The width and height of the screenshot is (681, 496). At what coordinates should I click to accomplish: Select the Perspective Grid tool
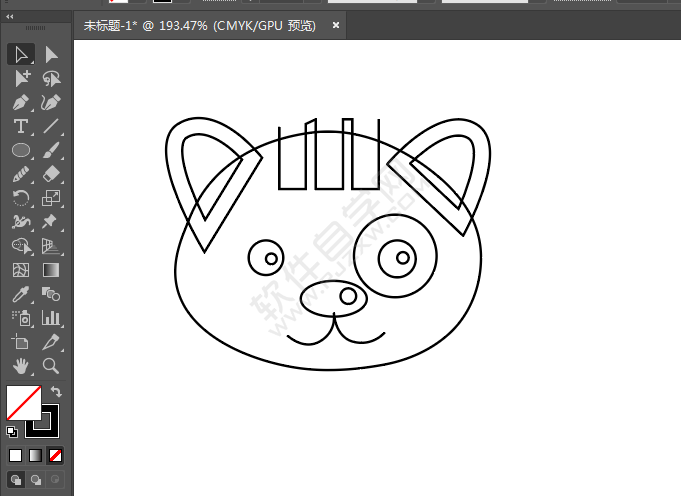[x=51, y=246]
